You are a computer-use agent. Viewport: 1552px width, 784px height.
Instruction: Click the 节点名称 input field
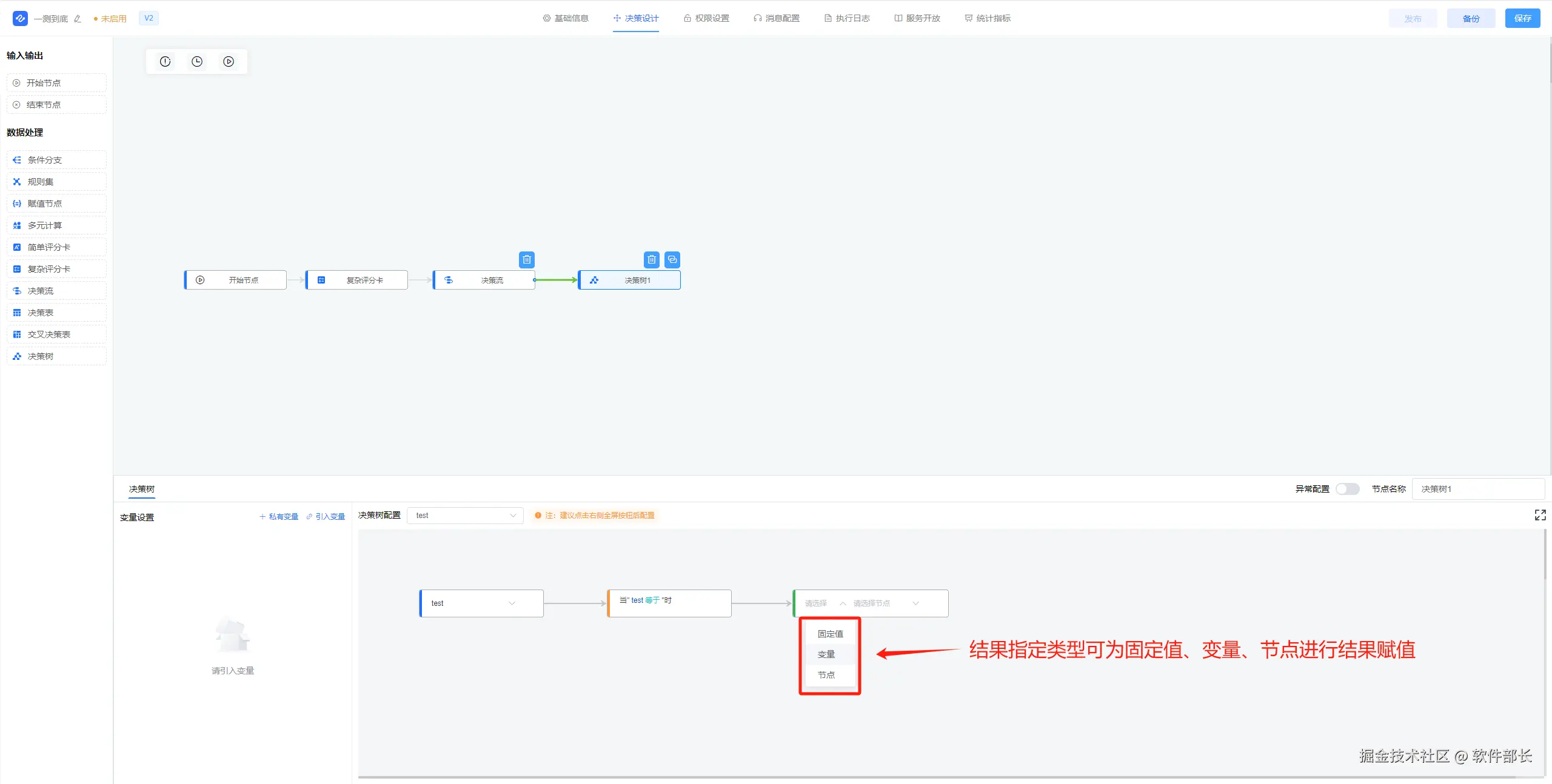pos(1477,489)
